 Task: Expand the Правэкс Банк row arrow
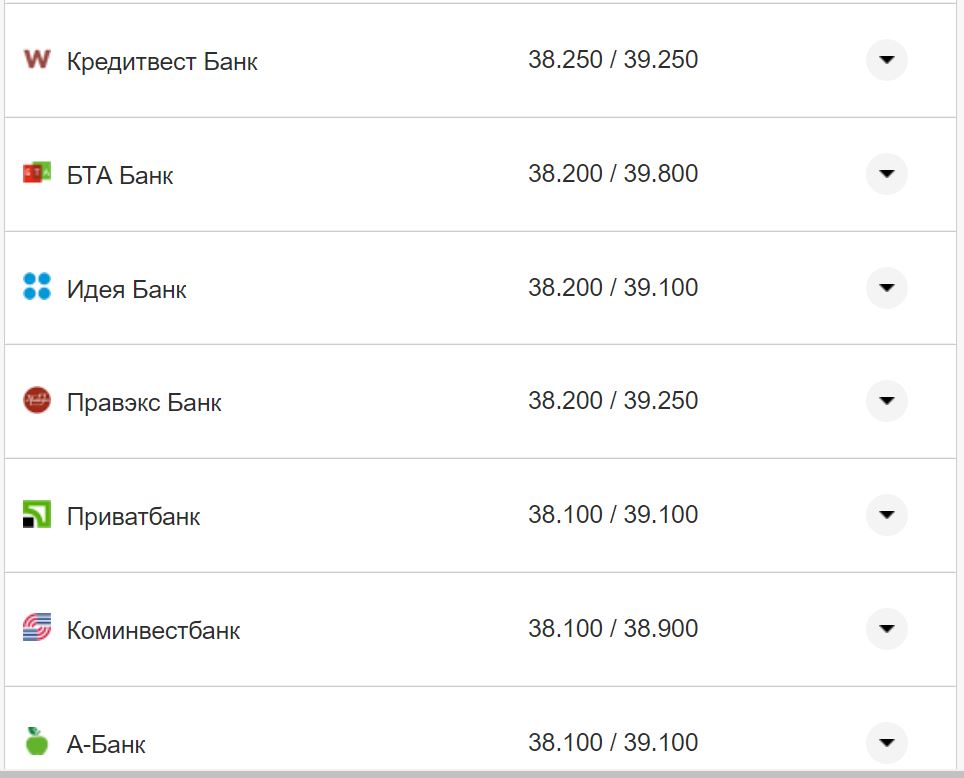(886, 401)
